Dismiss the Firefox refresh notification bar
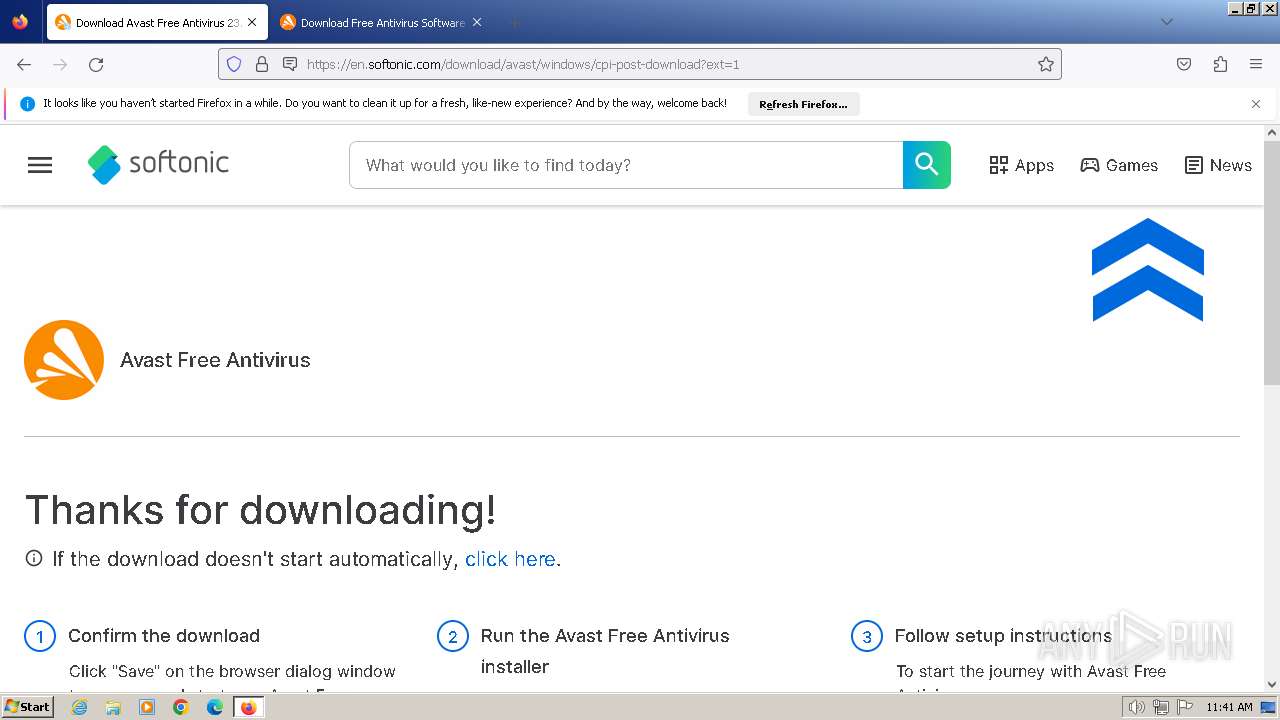1280x720 pixels. (x=1256, y=104)
